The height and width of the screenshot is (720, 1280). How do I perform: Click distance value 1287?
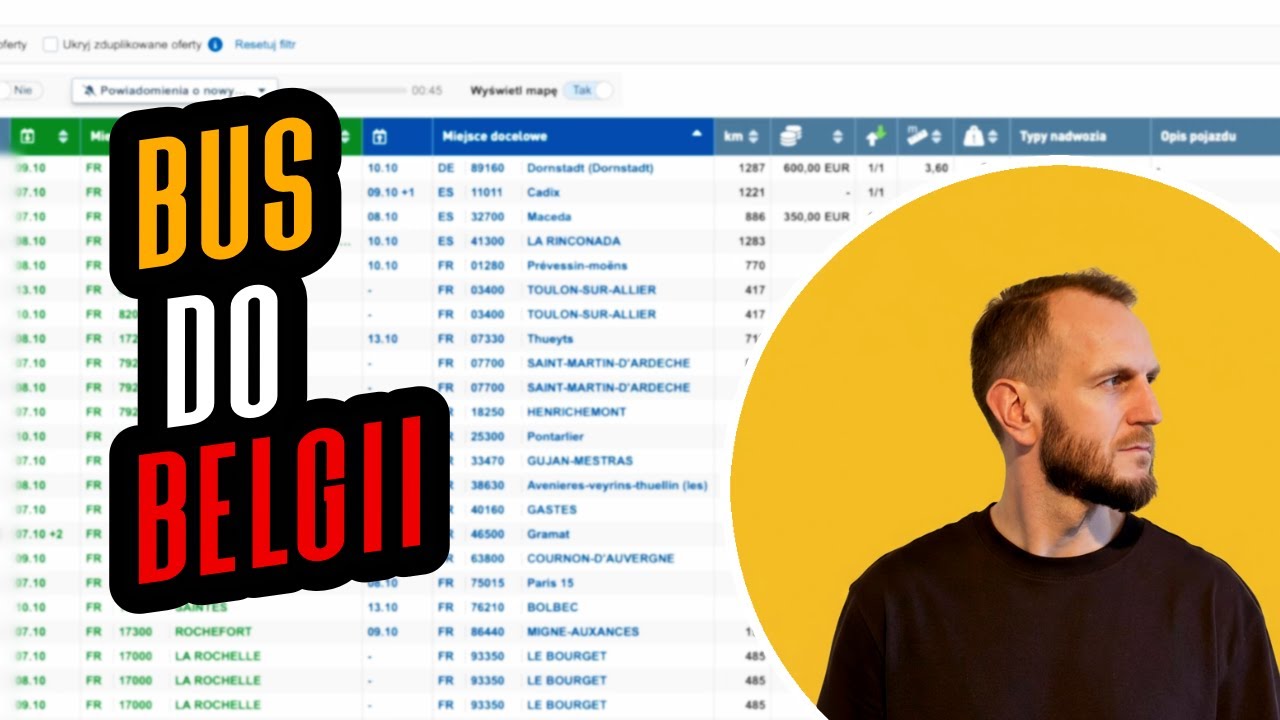(x=752, y=168)
